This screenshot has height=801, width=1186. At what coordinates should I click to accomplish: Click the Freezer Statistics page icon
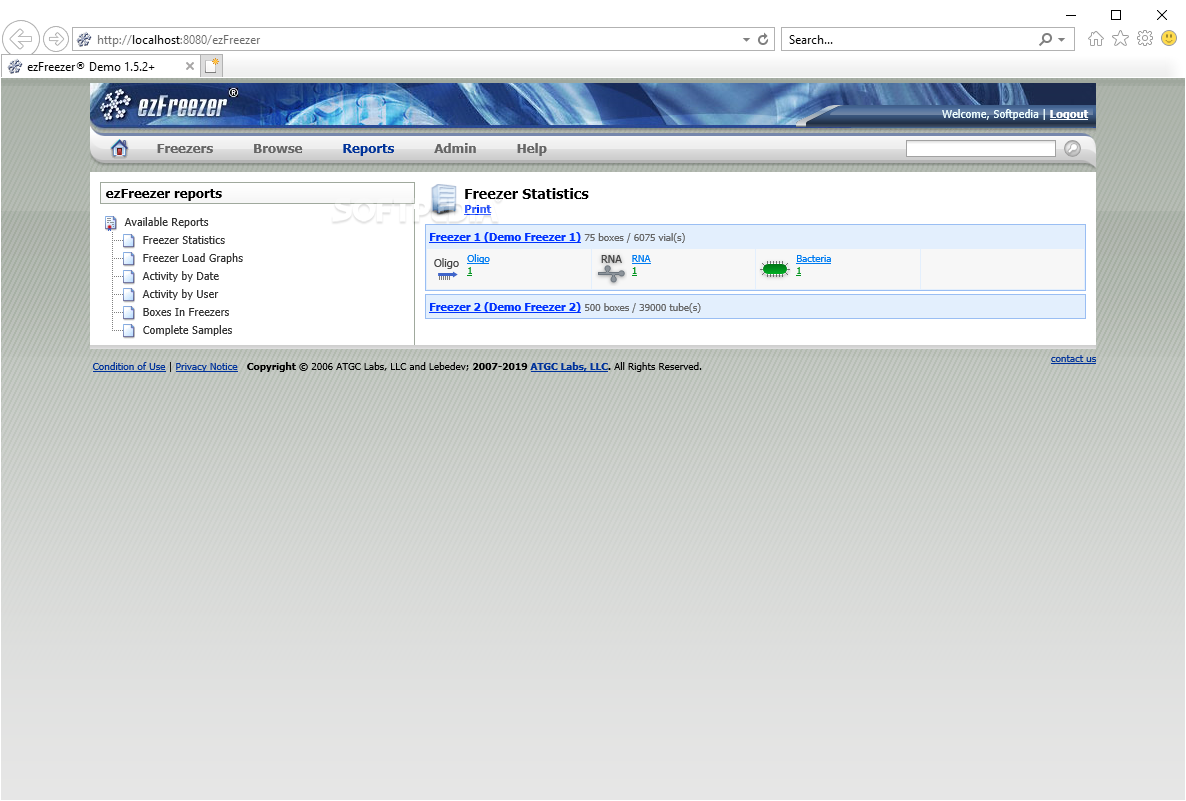tap(129, 241)
